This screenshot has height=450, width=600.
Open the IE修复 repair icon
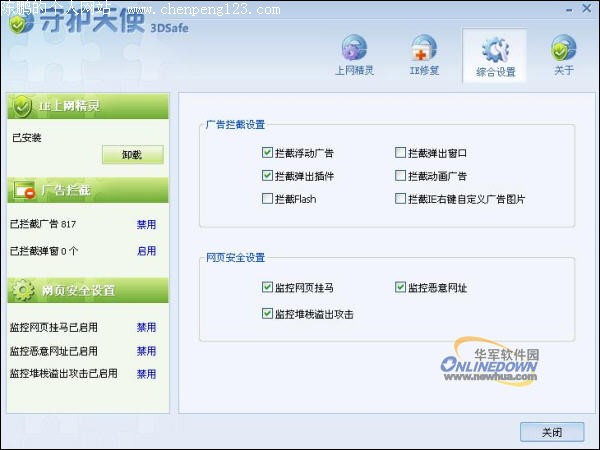[x=424, y=50]
